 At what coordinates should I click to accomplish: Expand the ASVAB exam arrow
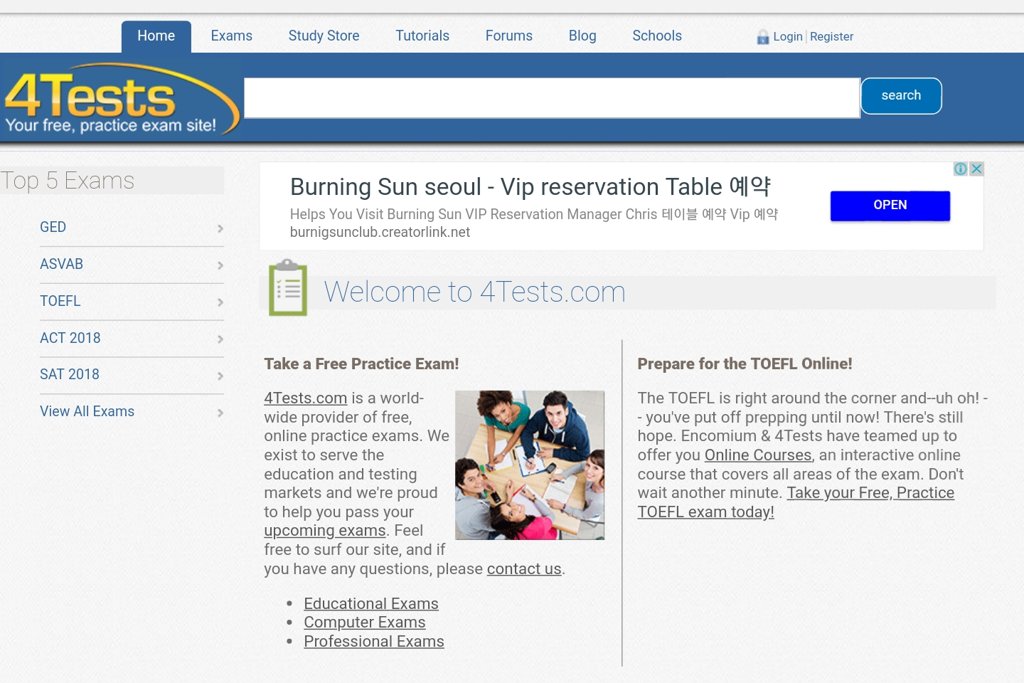pyautogui.click(x=220, y=265)
